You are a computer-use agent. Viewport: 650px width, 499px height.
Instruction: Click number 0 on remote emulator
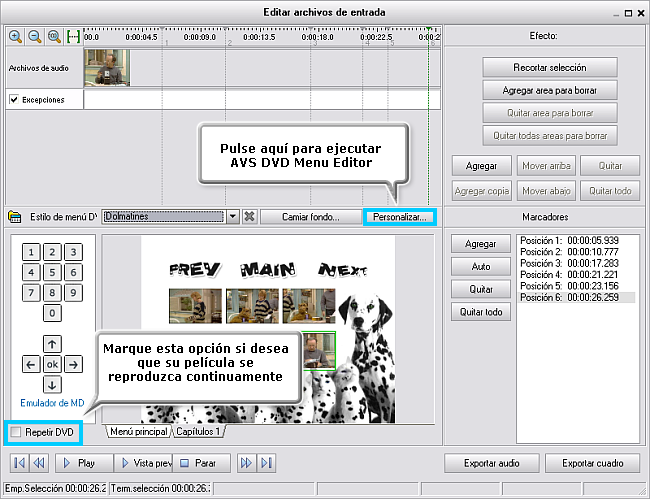52,313
